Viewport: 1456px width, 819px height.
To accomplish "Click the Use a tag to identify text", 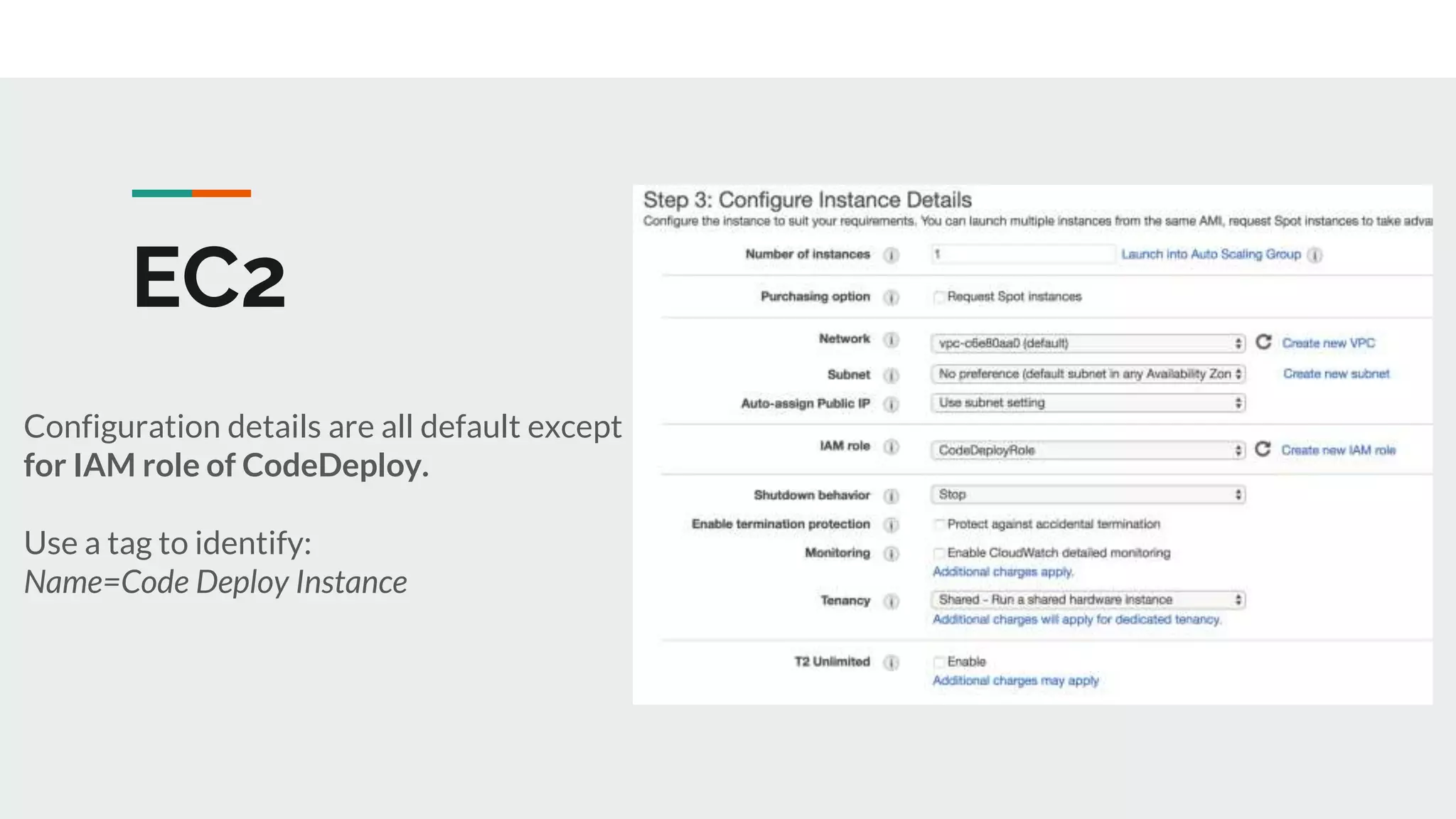I will 168,543.
